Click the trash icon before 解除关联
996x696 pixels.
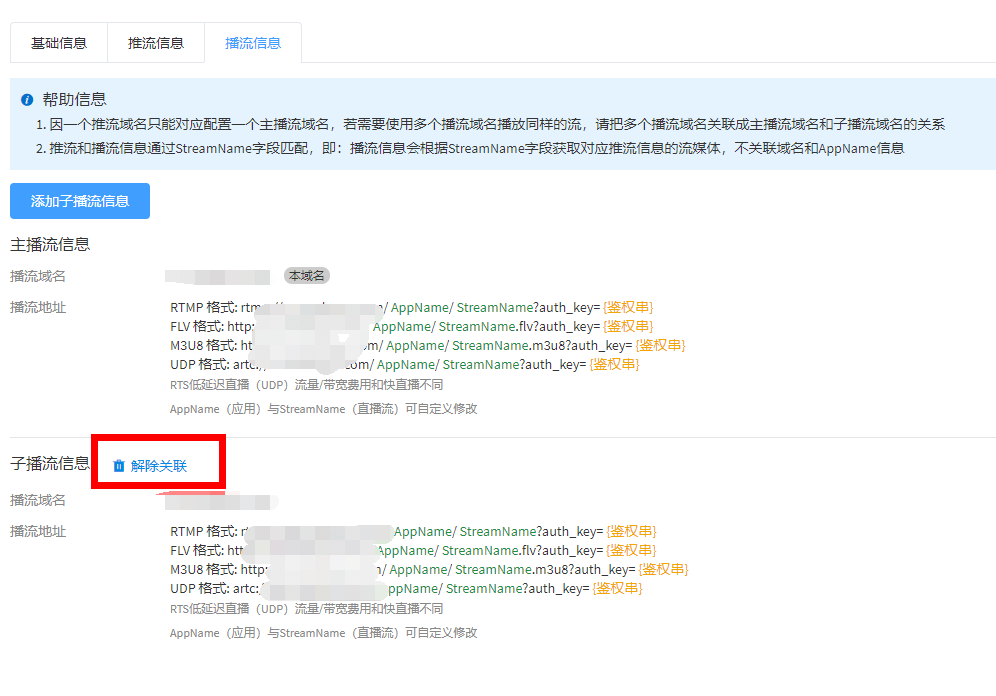119,466
